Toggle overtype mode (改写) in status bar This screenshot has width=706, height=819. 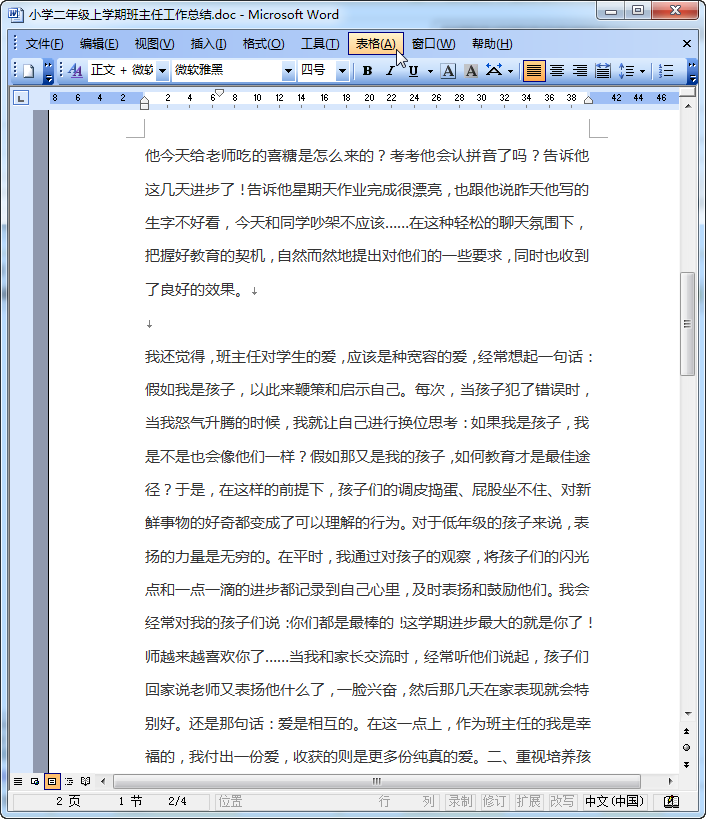point(562,801)
